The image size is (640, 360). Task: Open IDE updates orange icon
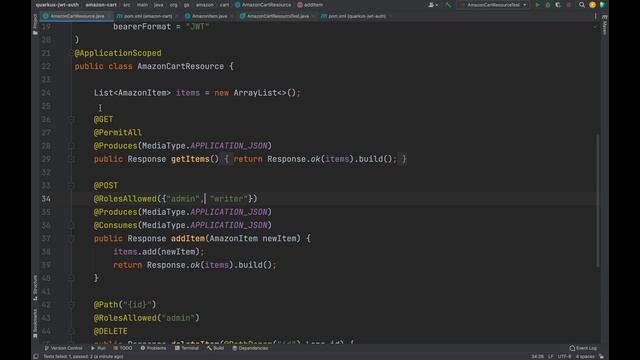coord(592,5)
